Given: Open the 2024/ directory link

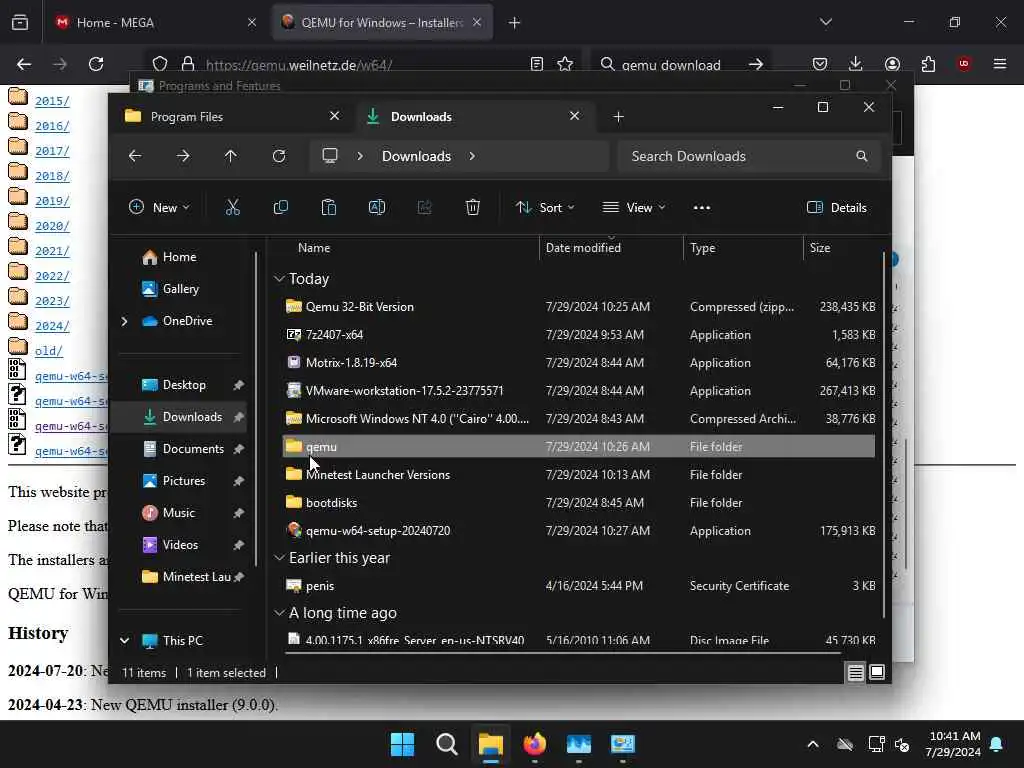Looking at the screenshot, I should [x=52, y=325].
